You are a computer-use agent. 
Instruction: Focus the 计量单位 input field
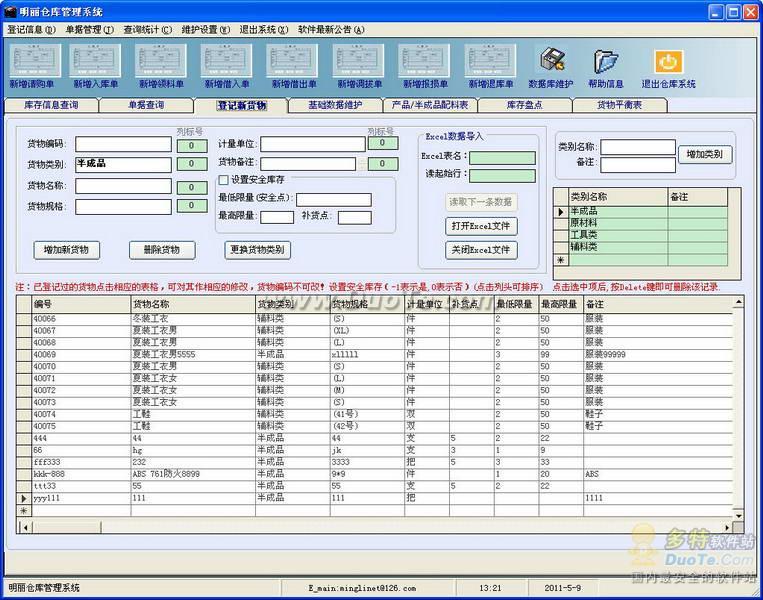click(x=312, y=144)
